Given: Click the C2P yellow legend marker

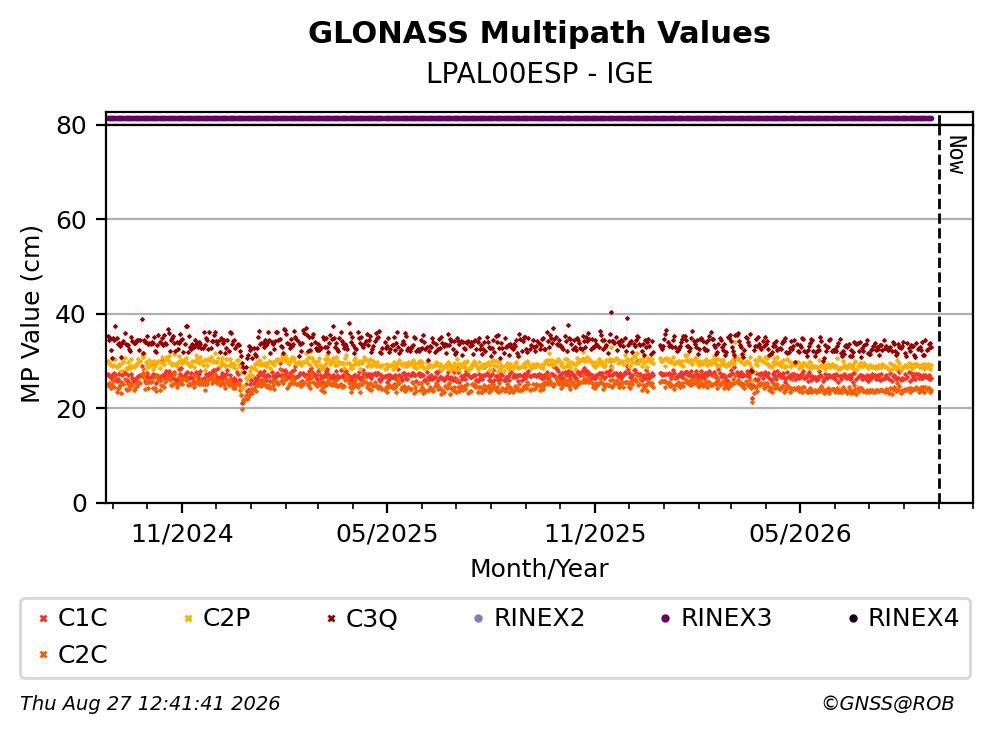Looking at the screenshot, I should point(188,618).
